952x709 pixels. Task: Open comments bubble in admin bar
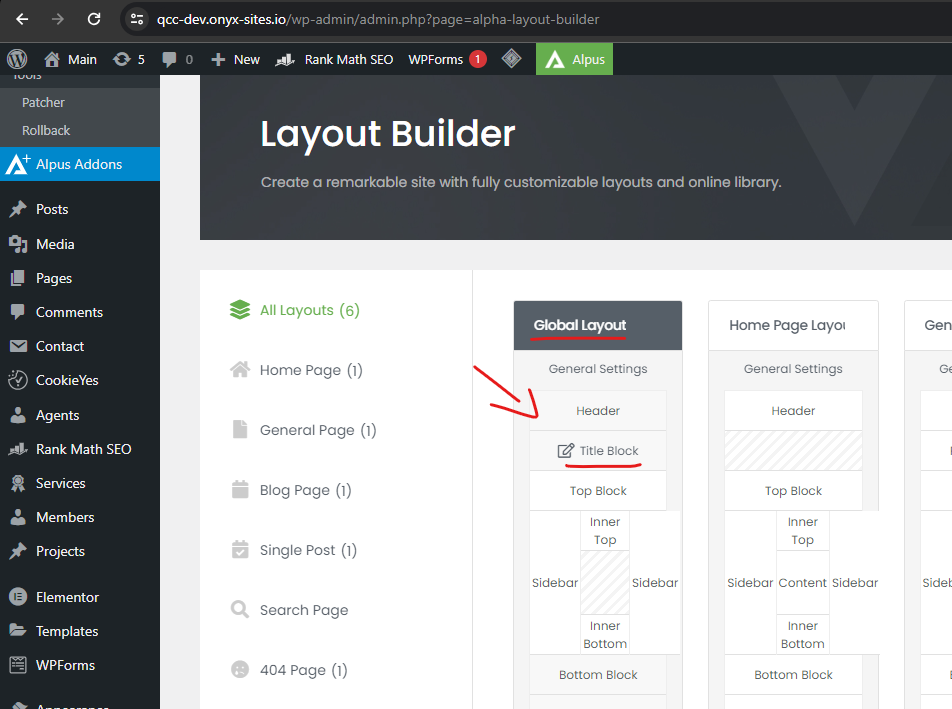(177, 59)
